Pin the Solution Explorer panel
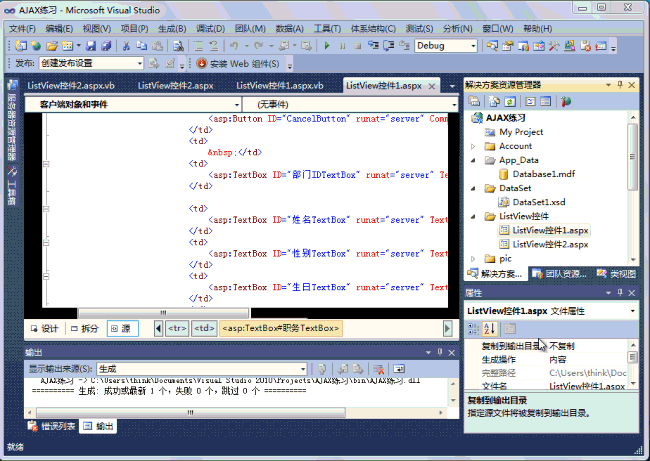Image resolution: width=650 pixels, height=461 pixels. 620,85
